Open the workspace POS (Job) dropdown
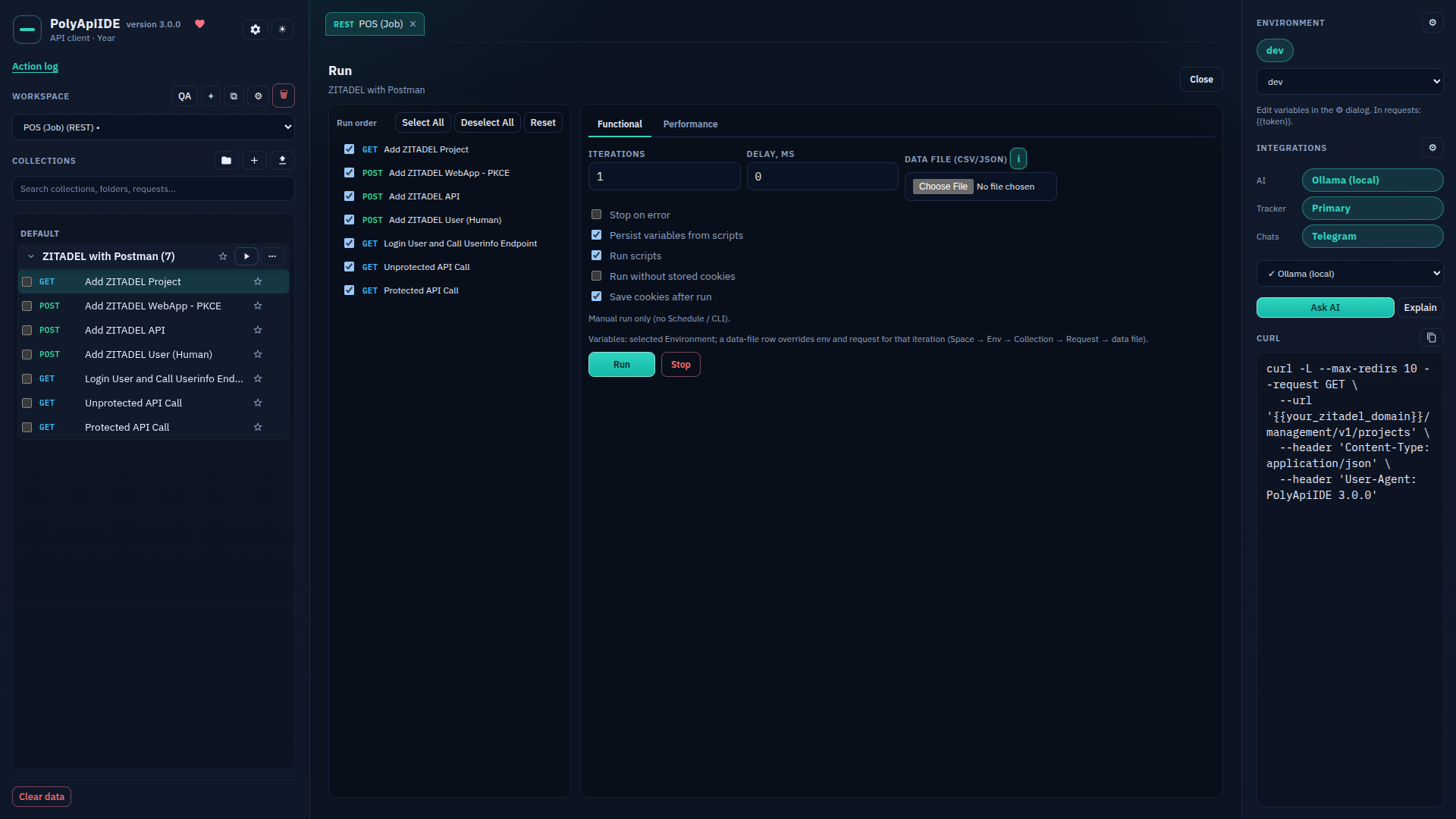Image resolution: width=1456 pixels, height=819 pixels. pos(153,127)
